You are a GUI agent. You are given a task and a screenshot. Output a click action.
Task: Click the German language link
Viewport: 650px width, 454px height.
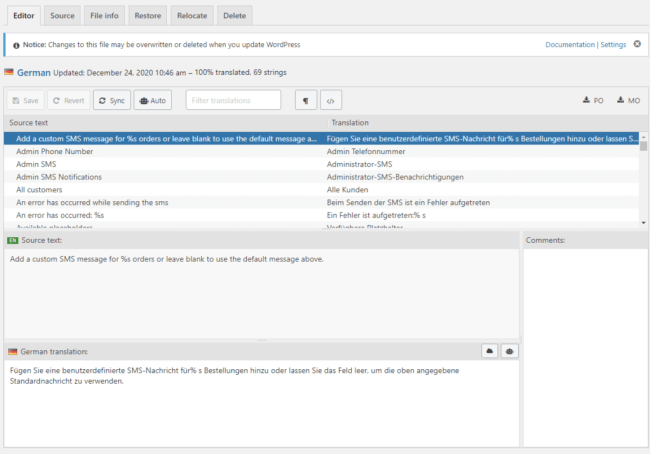[34, 73]
